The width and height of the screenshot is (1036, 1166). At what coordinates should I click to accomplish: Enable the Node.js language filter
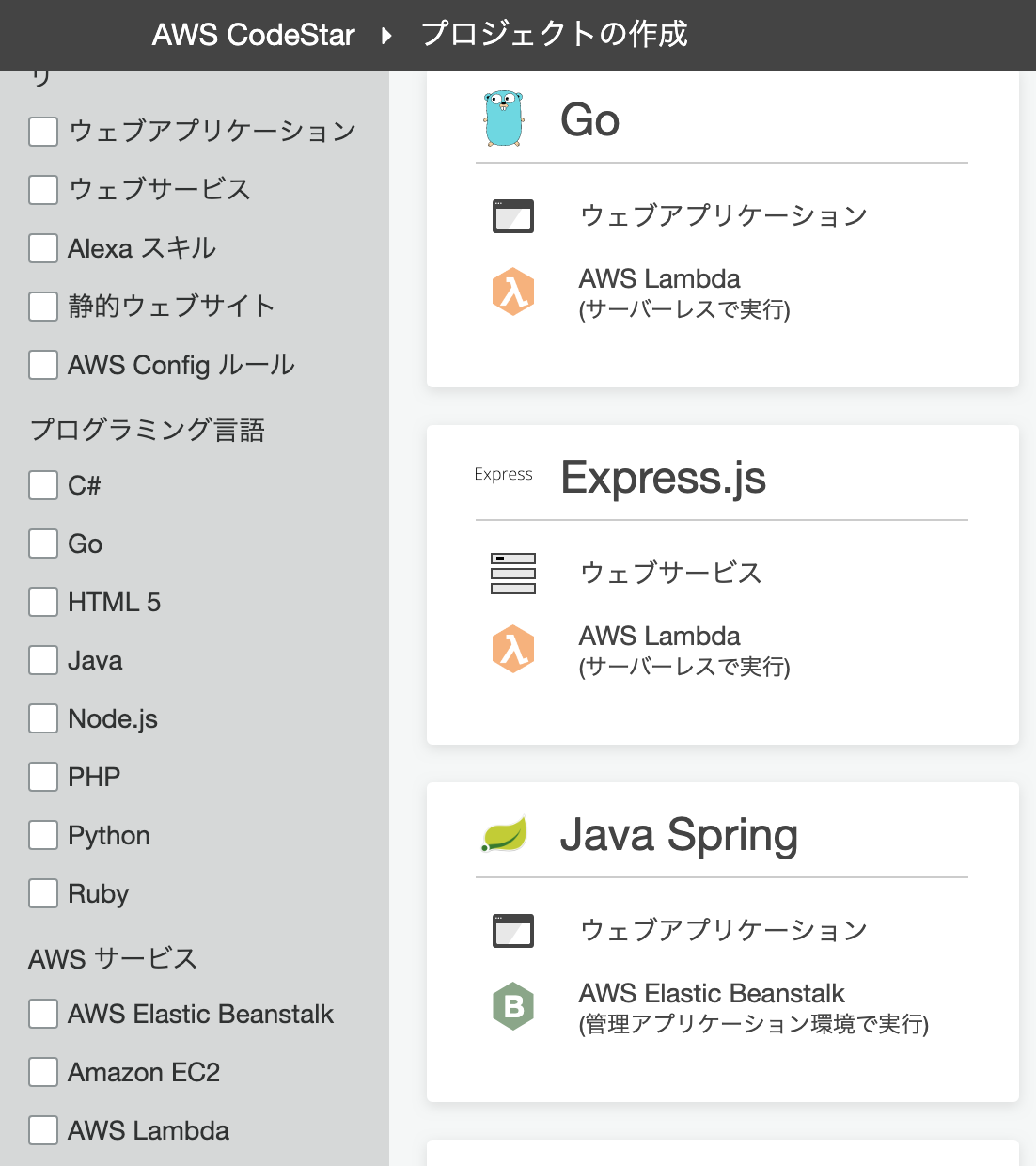pyautogui.click(x=43, y=718)
